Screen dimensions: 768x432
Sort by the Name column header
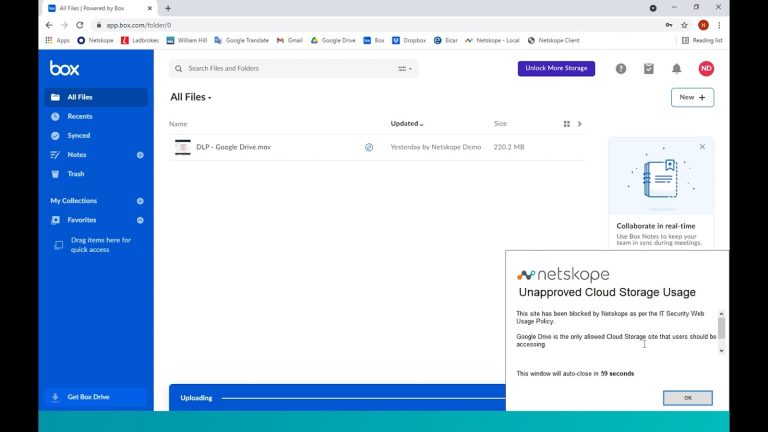tap(178, 124)
